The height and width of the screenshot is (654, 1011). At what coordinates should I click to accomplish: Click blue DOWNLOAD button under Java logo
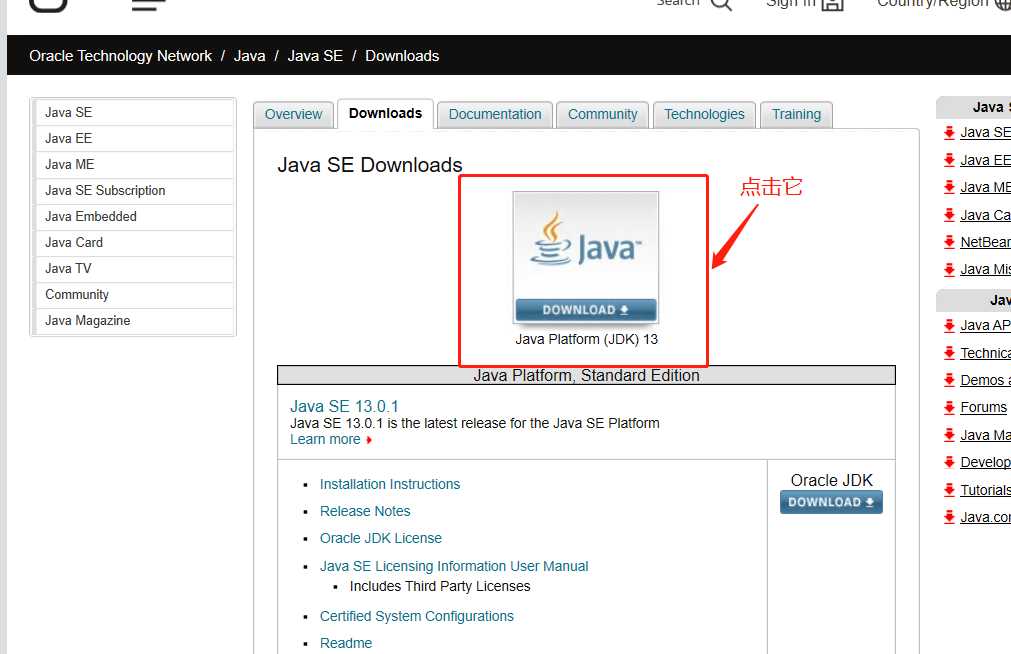pos(585,310)
